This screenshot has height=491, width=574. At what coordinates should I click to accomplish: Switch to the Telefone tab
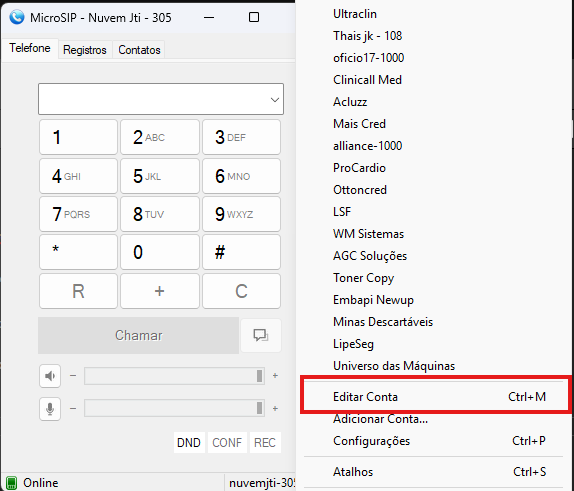tap(30, 48)
